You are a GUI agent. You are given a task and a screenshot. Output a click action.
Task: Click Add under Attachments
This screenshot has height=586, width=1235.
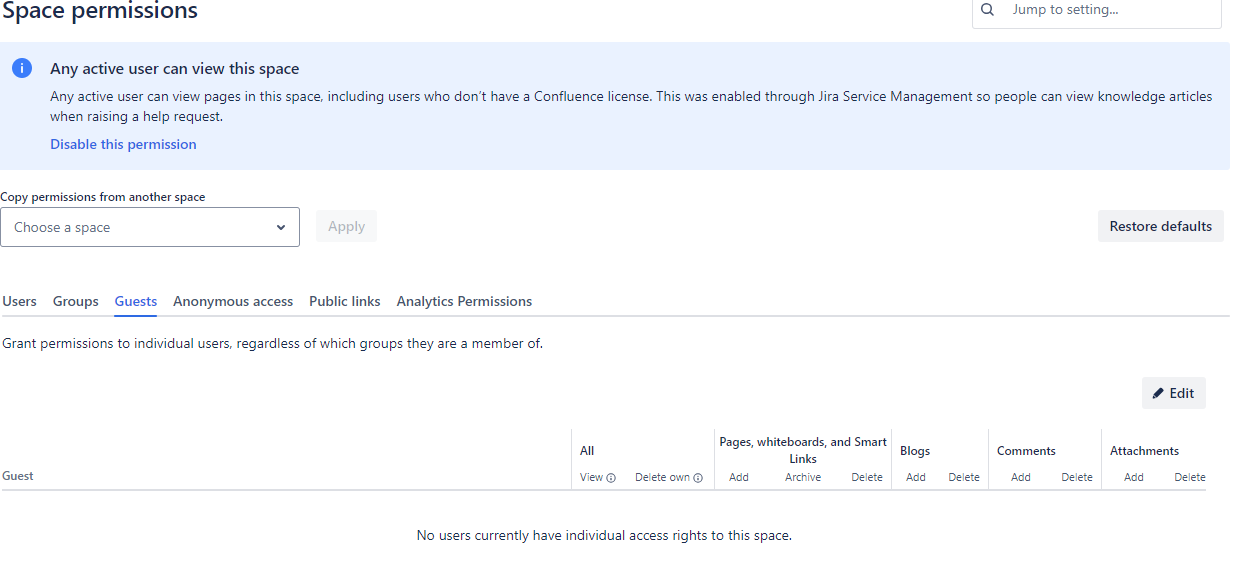click(x=1134, y=477)
